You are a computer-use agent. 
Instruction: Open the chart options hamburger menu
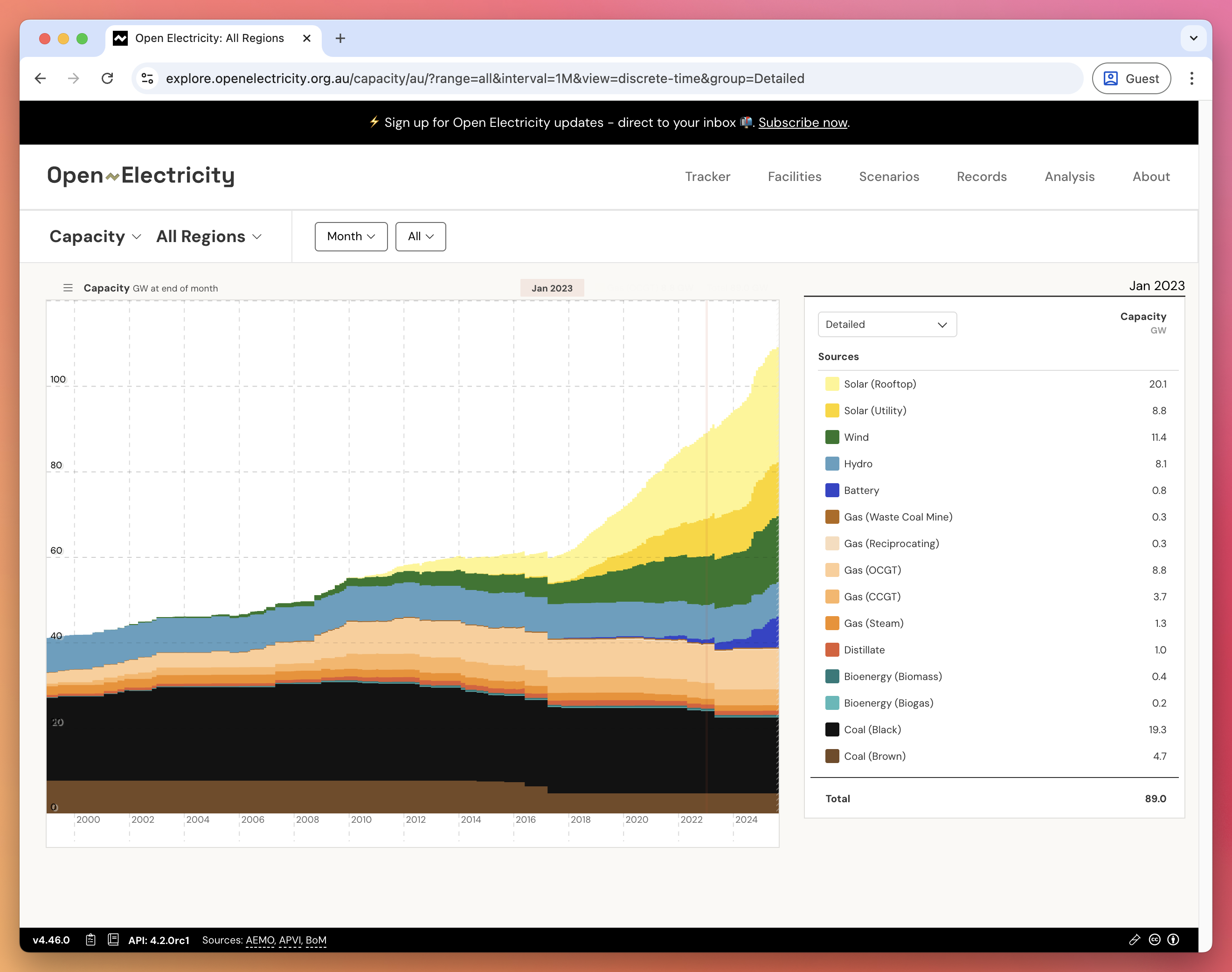pos(68,288)
